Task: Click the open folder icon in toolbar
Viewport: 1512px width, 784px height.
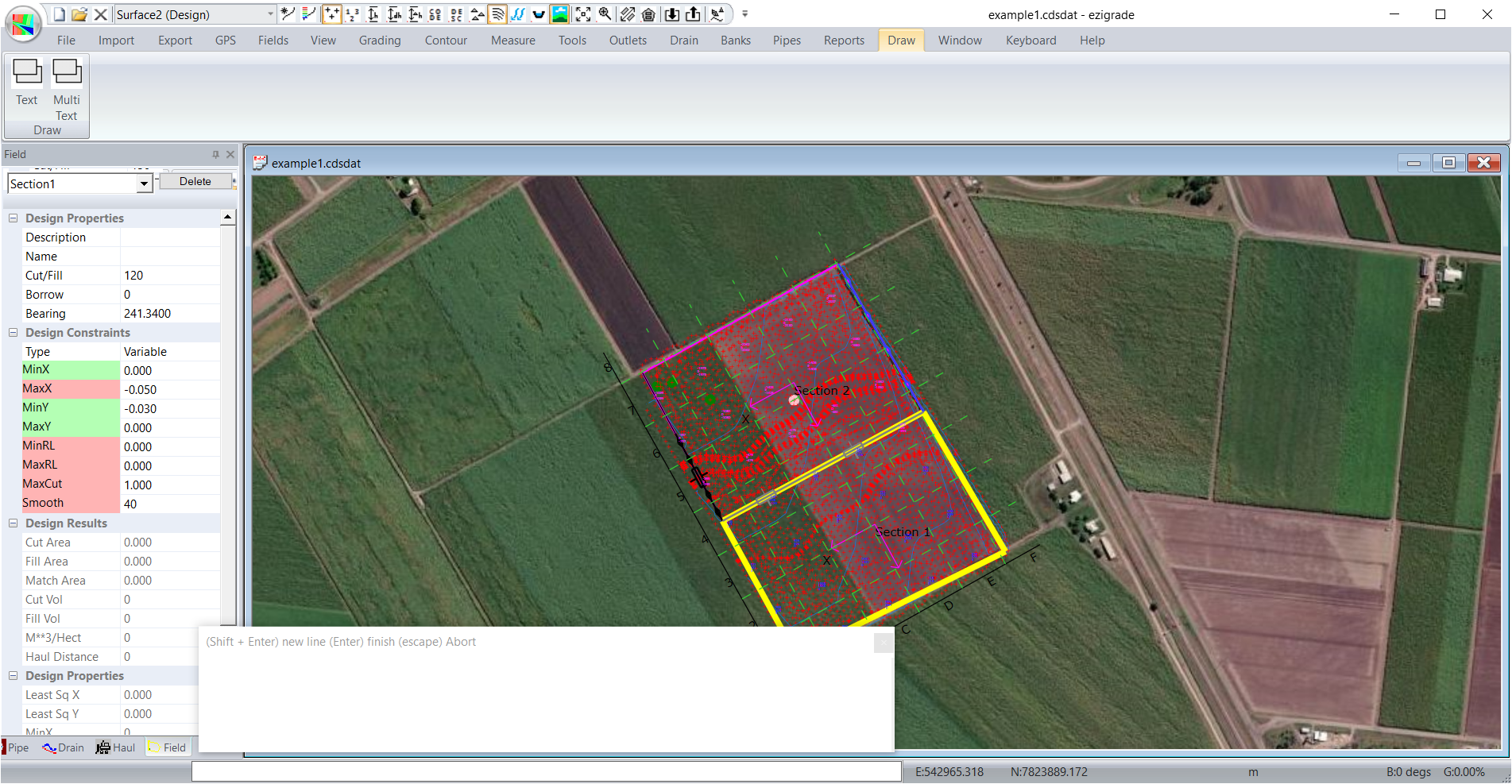Action: (x=79, y=14)
